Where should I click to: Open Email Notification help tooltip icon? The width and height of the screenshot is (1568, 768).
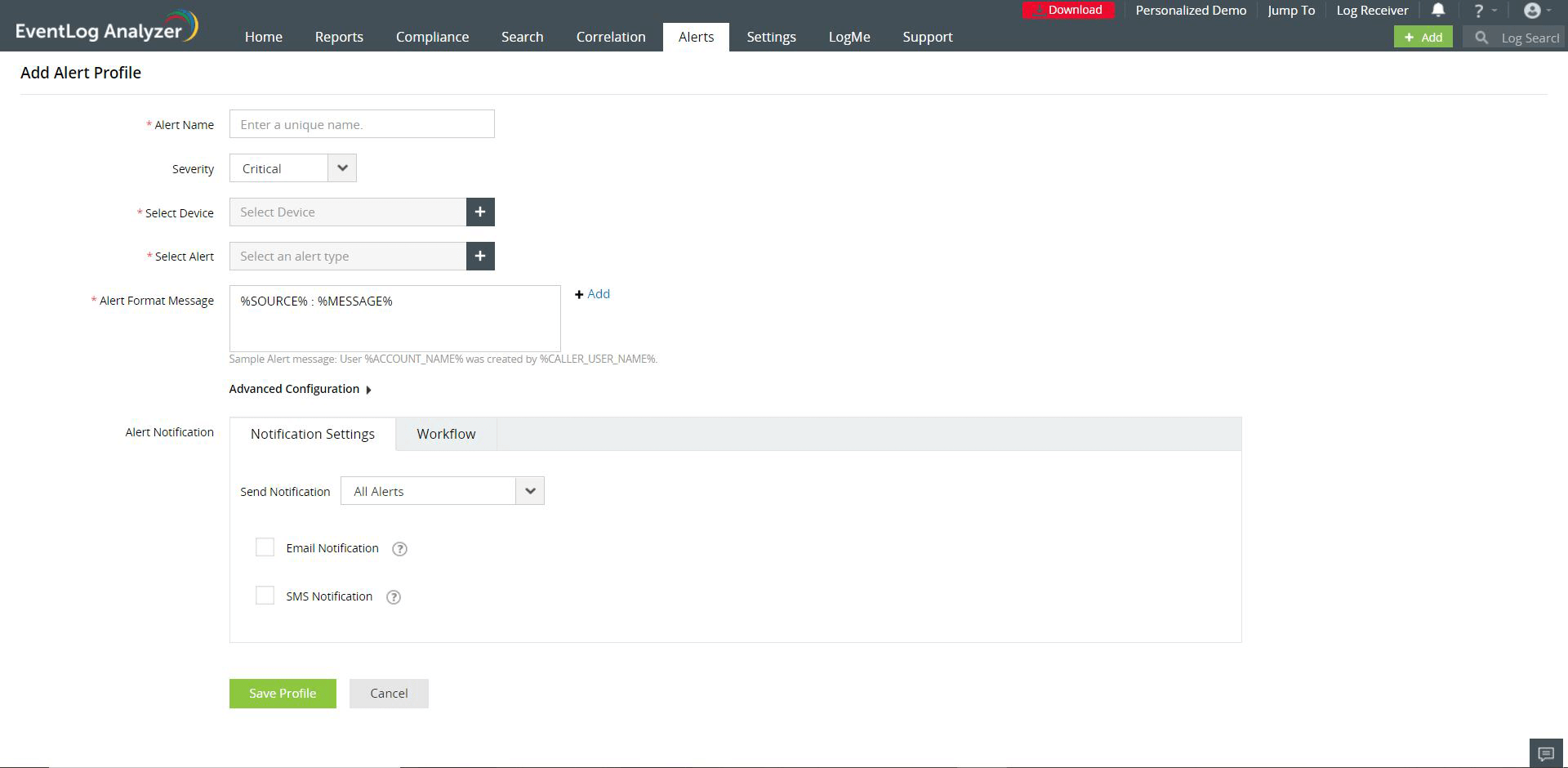[399, 549]
